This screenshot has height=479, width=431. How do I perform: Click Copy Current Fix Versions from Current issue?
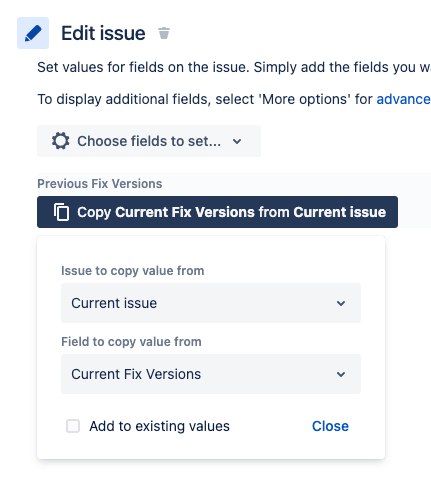click(x=217, y=212)
